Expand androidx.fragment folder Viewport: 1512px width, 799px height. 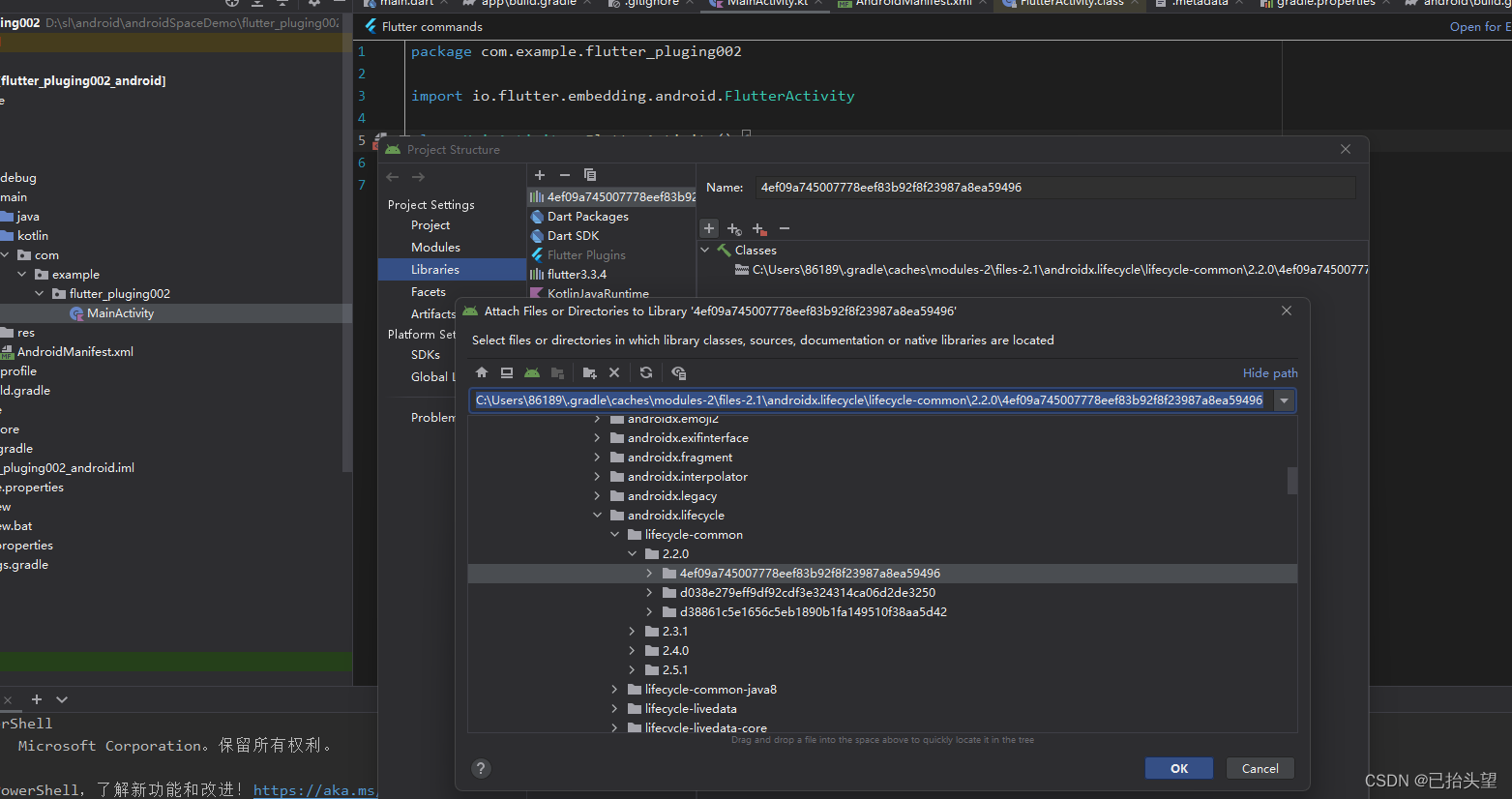(598, 458)
